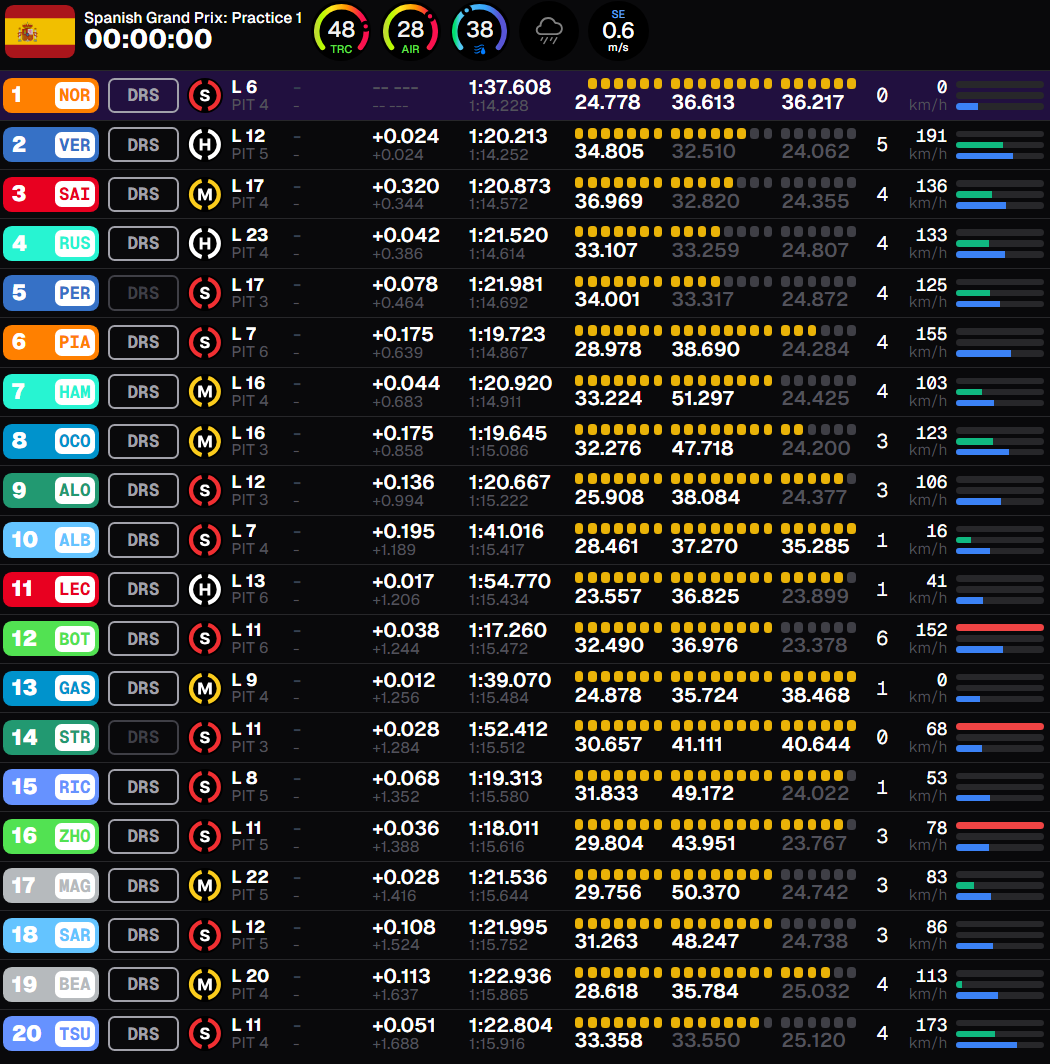Click the humidity gauge showing 38

tap(480, 31)
